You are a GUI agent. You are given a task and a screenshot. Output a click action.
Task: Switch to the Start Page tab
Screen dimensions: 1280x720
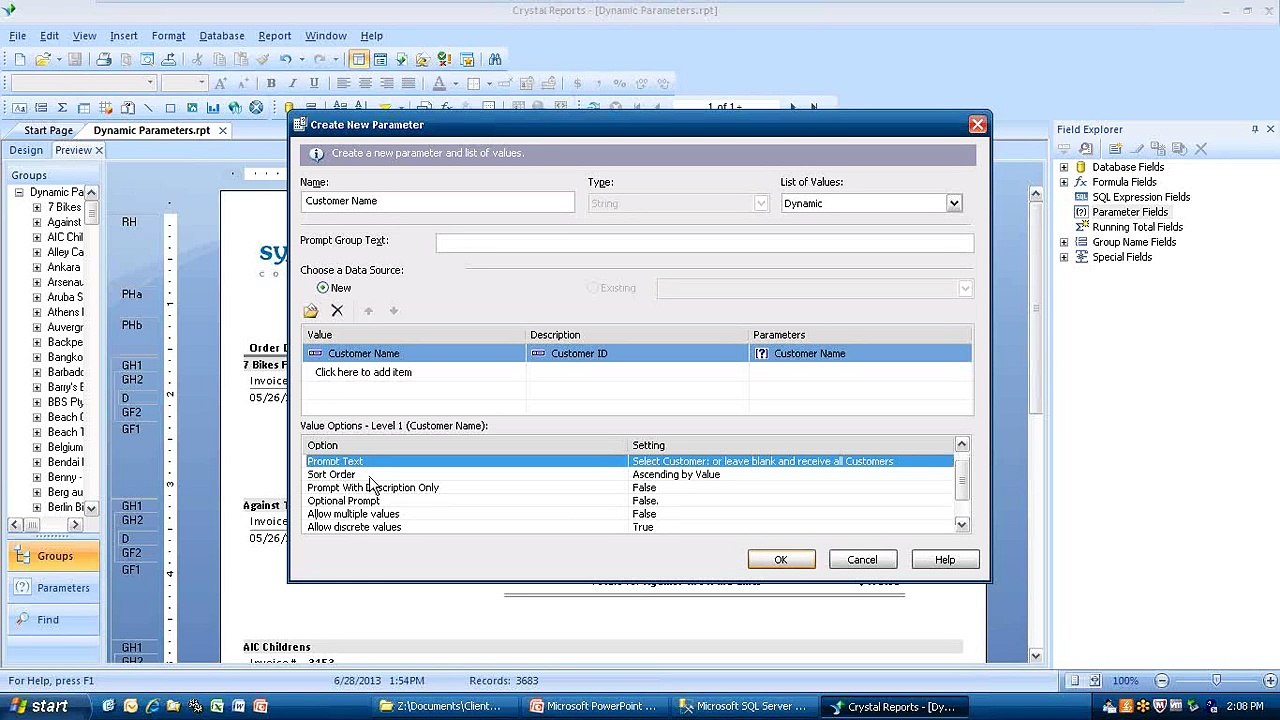pos(49,130)
